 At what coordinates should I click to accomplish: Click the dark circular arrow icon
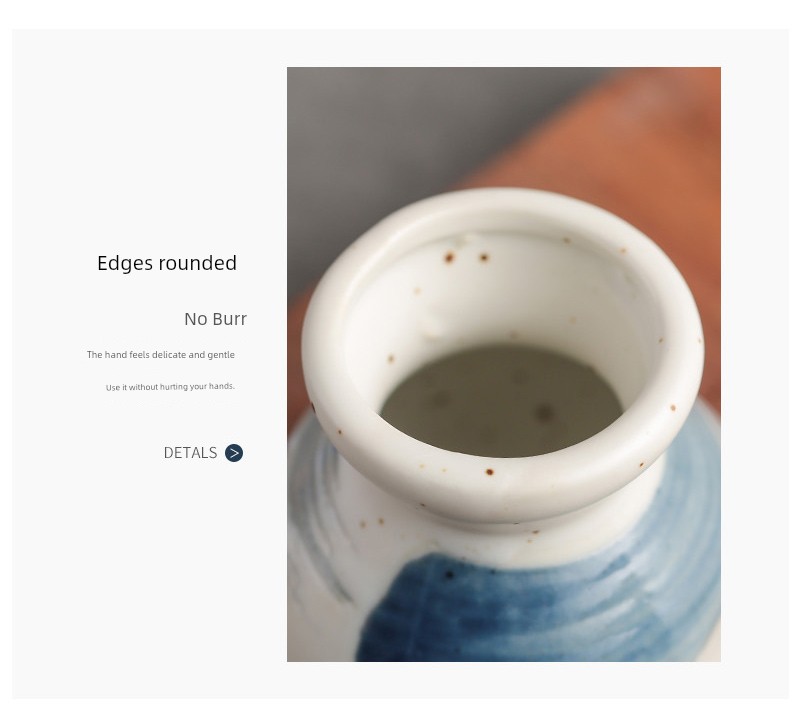click(234, 453)
